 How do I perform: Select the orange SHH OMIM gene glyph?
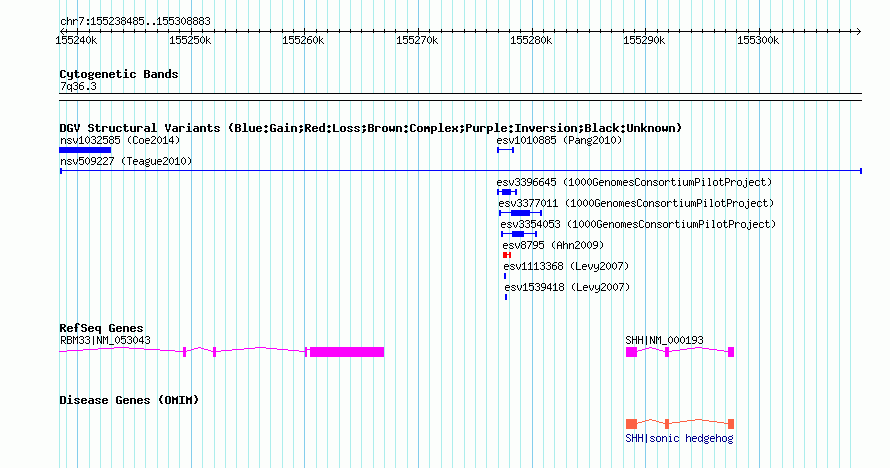pos(679,423)
